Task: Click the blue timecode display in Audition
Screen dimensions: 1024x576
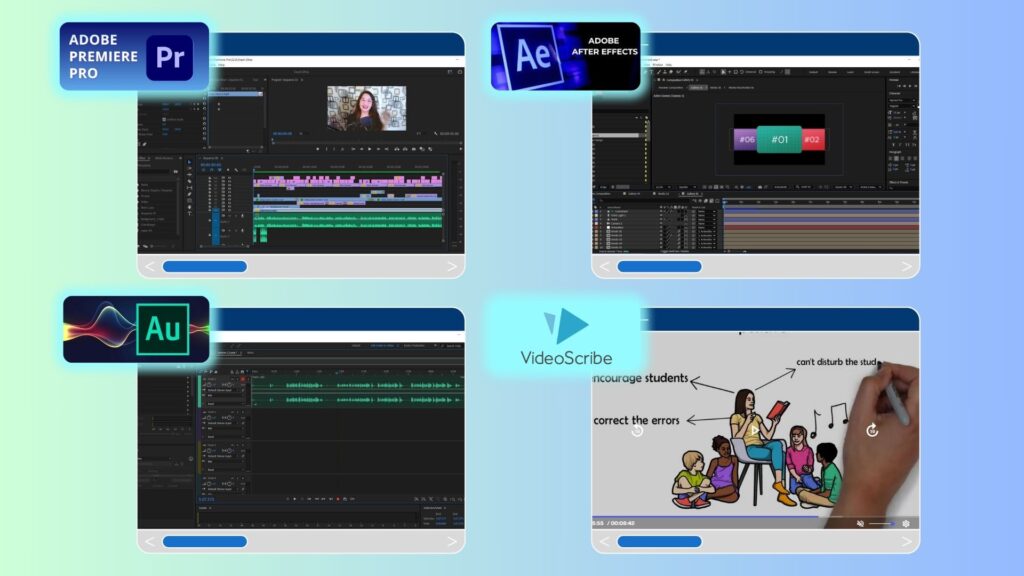Action: (206, 500)
